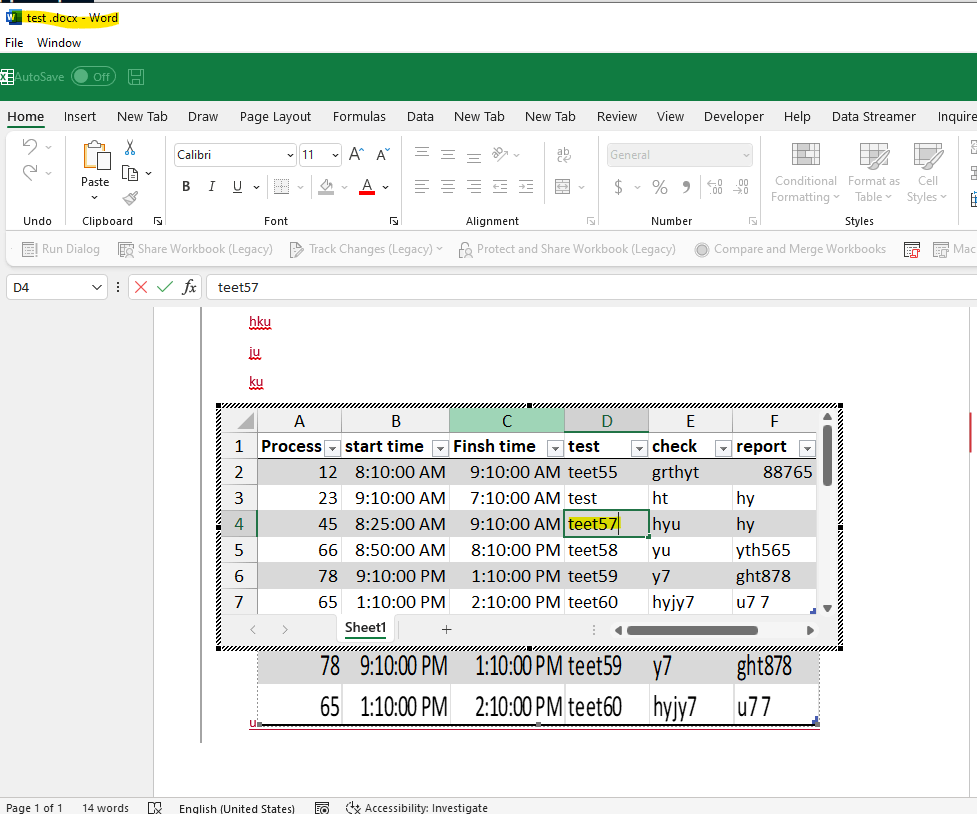Click the Increase Font Size icon
Screen dimensions: 977x814
pyautogui.click(x=357, y=155)
